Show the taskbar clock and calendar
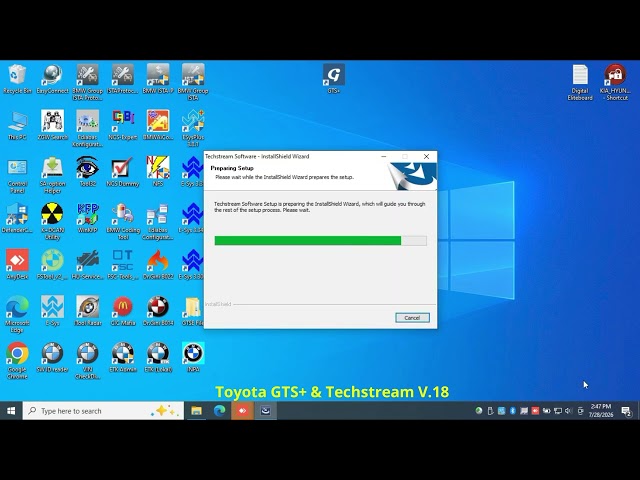Image resolution: width=640 pixels, height=480 pixels. click(x=601, y=411)
